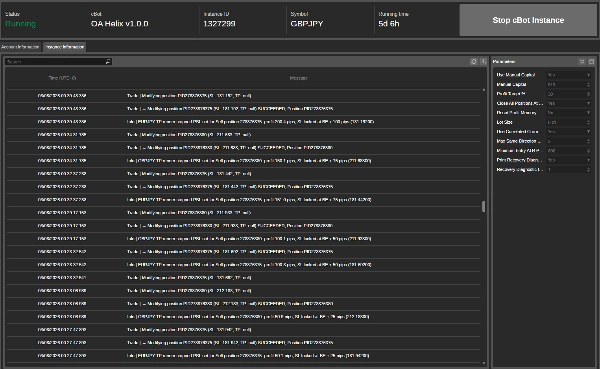Image resolution: width=600 pixels, height=369 pixels.
Task: Click the log scrollbar thumb
Action: click(x=484, y=206)
